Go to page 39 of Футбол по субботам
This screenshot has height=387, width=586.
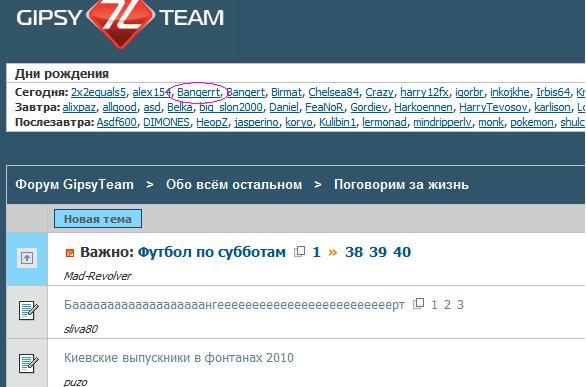pyautogui.click(x=378, y=252)
